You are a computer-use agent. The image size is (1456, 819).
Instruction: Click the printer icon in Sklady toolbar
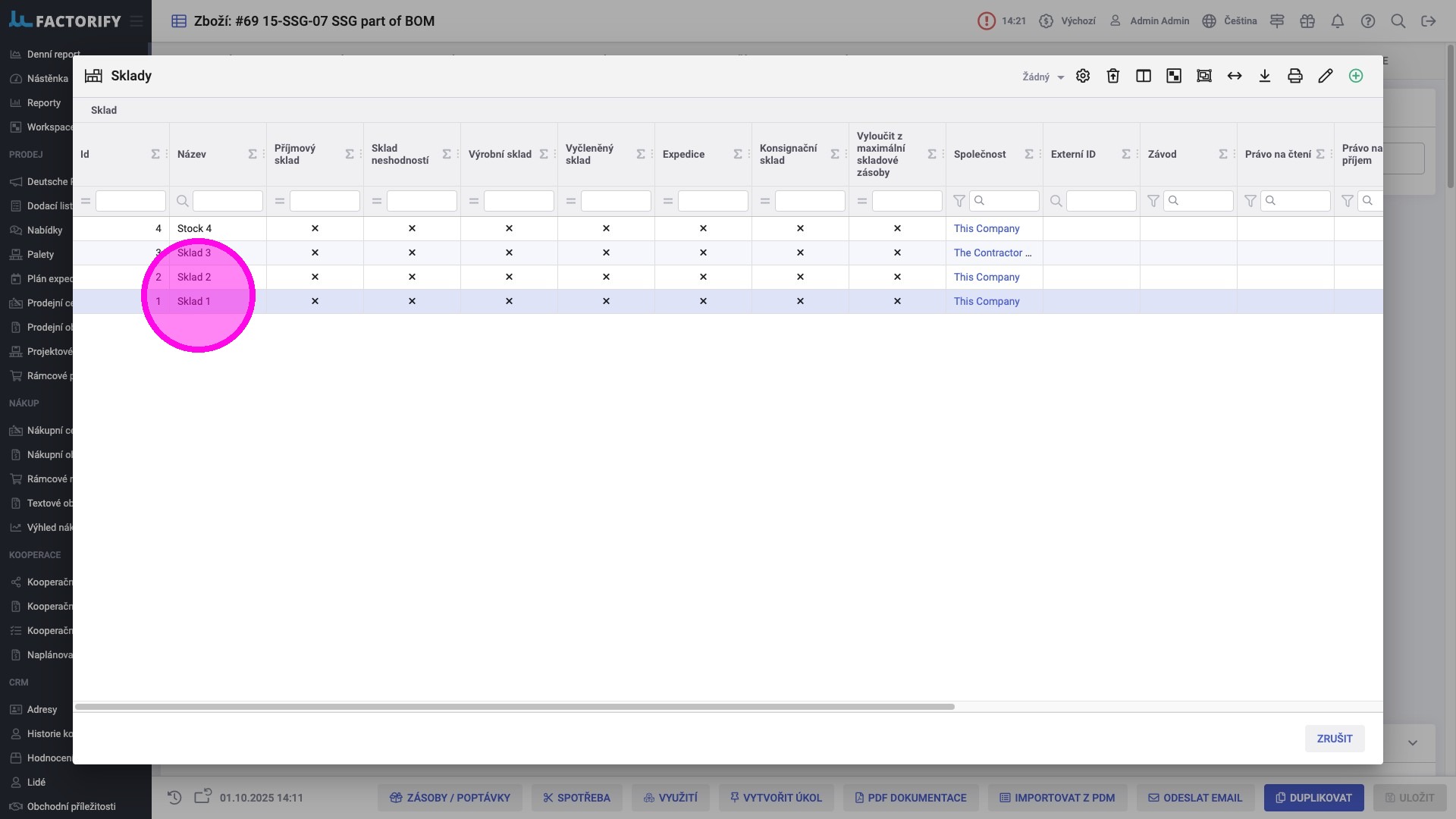[1295, 76]
